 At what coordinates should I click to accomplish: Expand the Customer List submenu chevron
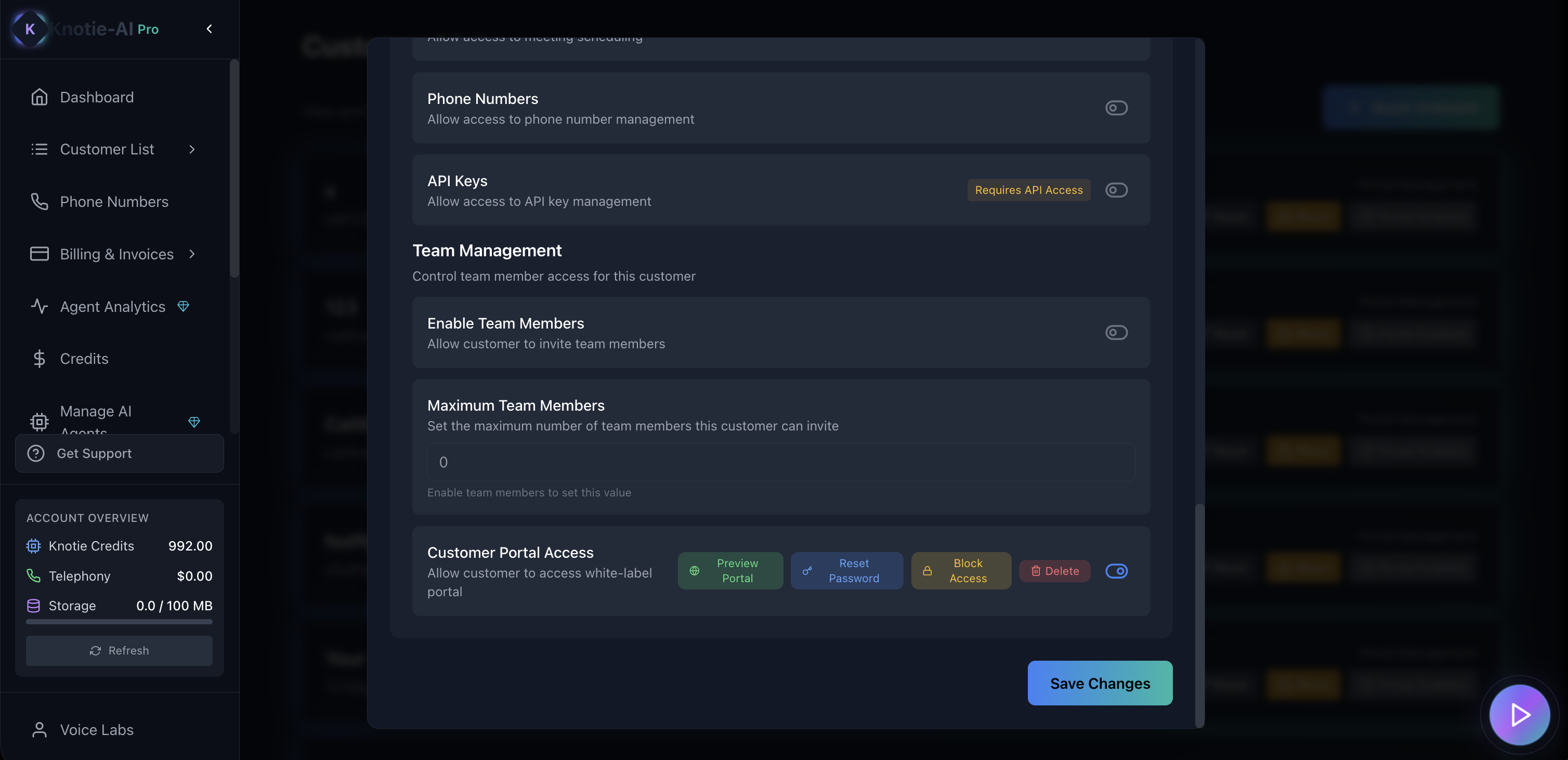[x=192, y=149]
